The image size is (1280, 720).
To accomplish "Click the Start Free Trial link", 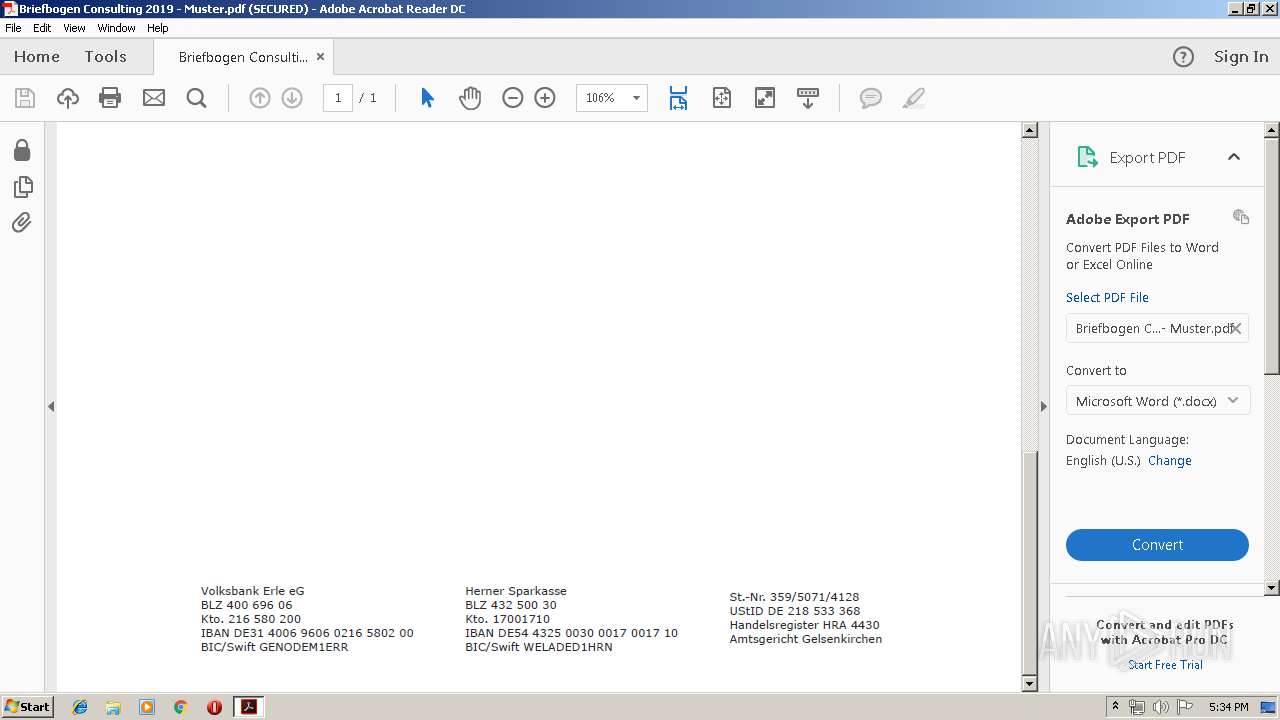I will 1165,665.
